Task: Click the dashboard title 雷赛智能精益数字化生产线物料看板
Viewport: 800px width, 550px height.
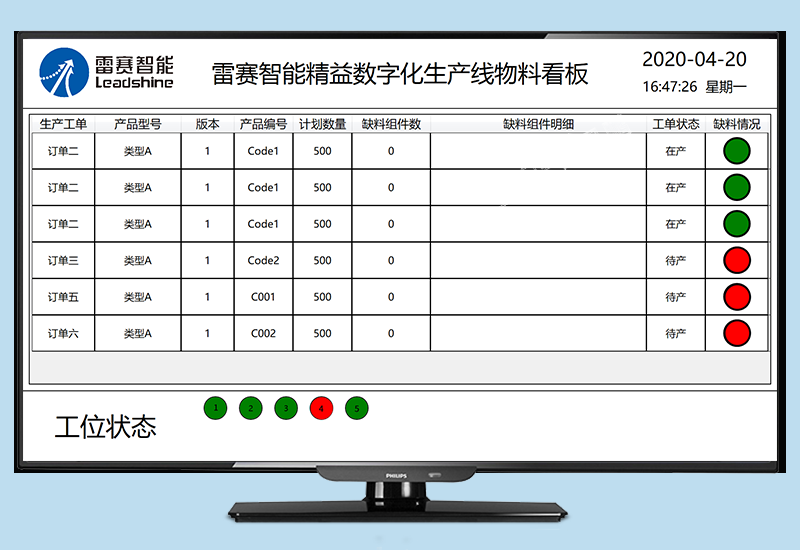Action: pyautogui.click(x=400, y=74)
